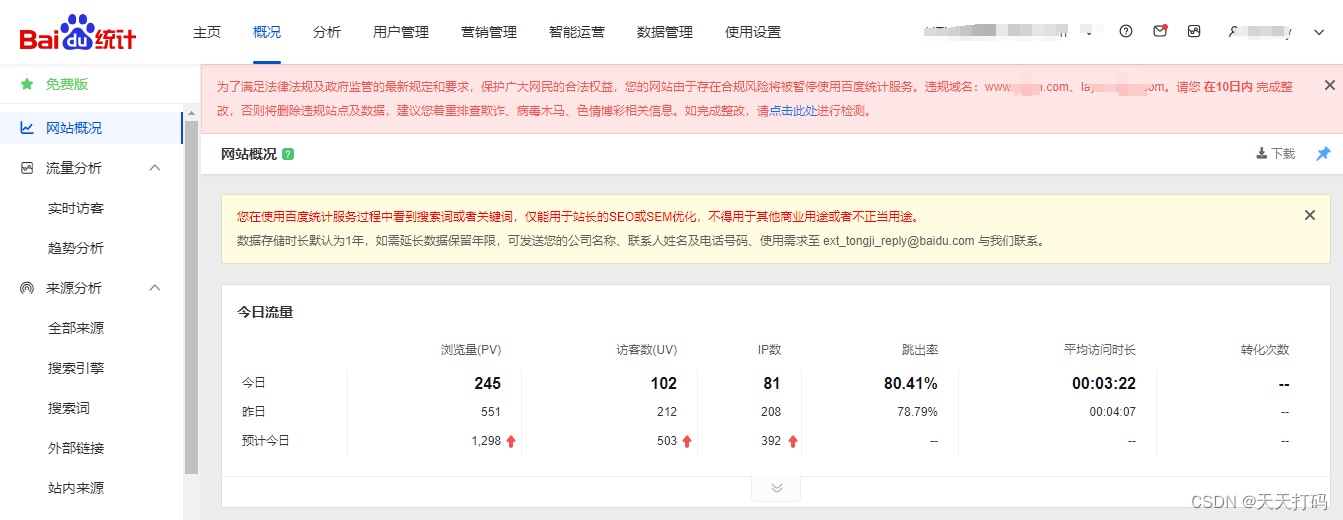1343x520 pixels.
Task: Click the 网站概况 line-chart sidebar icon
Action: (x=27, y=128)
